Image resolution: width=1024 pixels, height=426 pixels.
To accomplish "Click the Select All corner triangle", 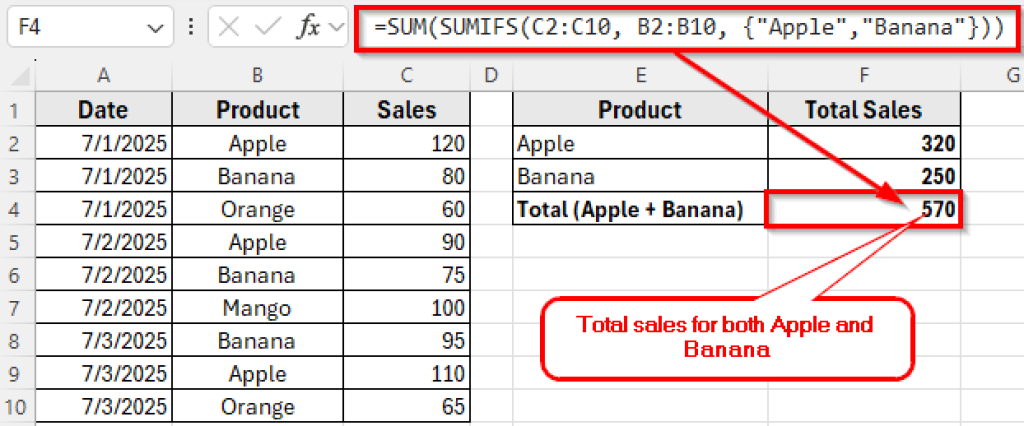I will 22,75.
